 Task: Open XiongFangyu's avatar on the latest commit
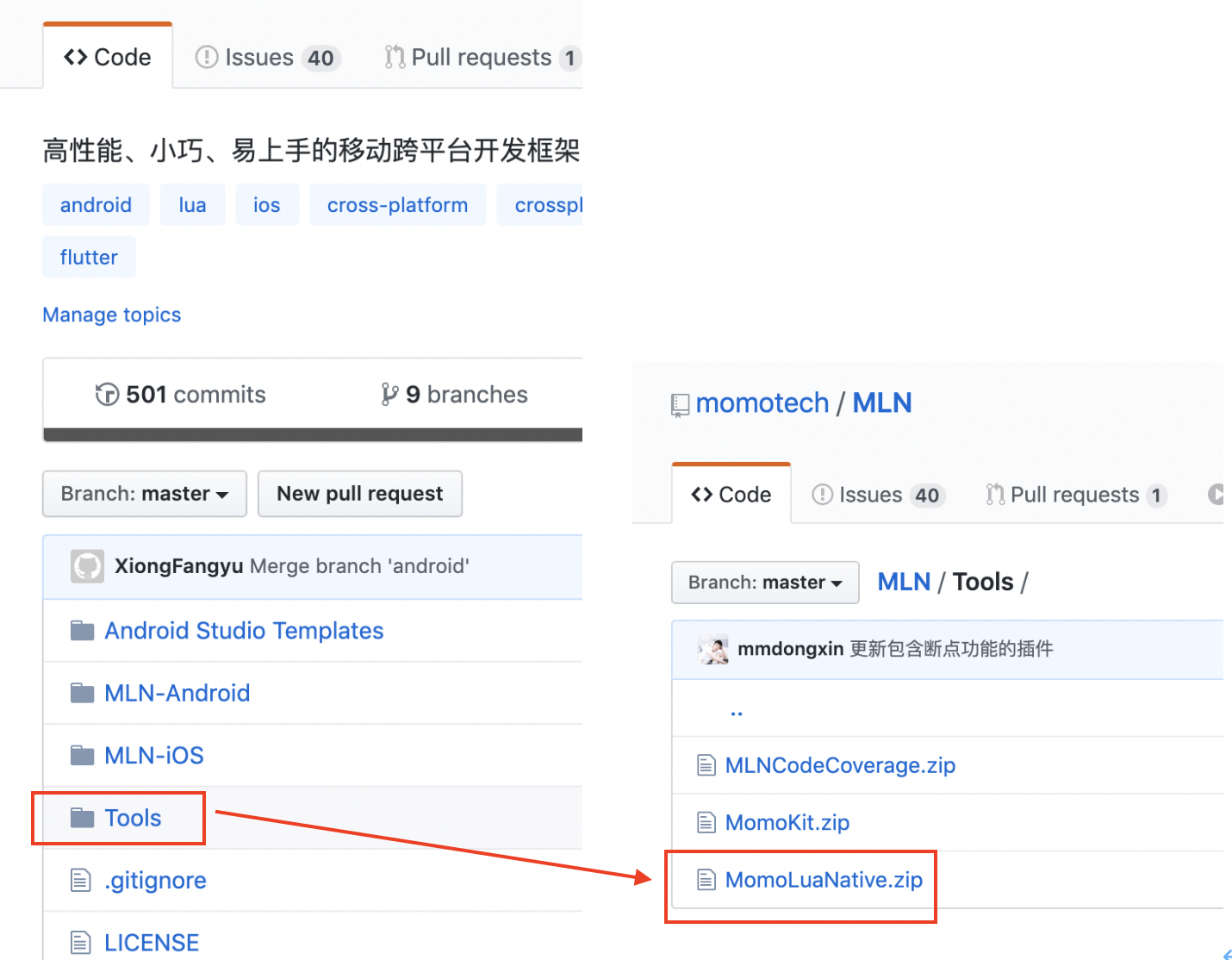[x=86, y=566]
